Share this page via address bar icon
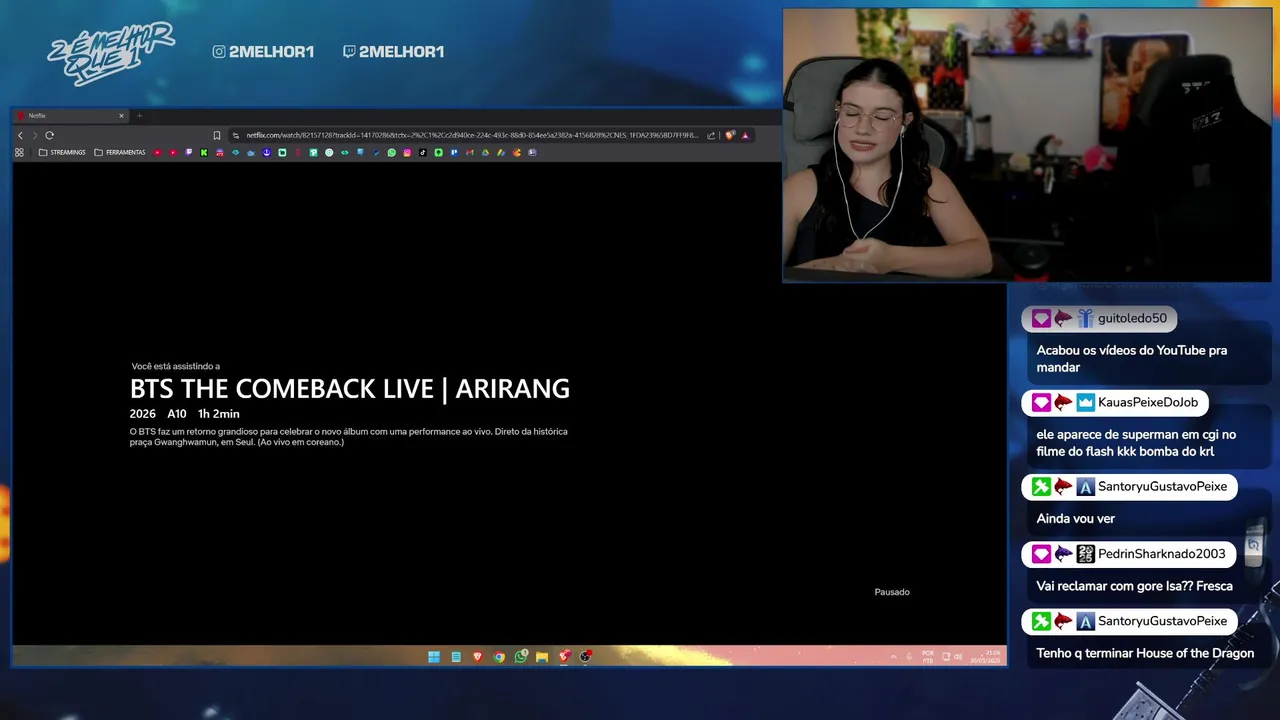 point(711,135)
